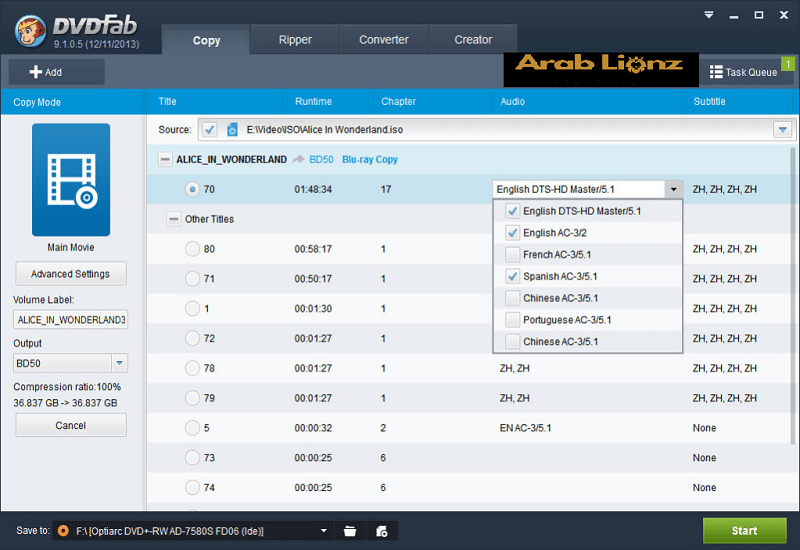
Task: Click subtitle cell ZH, ZH, ZH, ZH for title 70
Action: (724, 189)
